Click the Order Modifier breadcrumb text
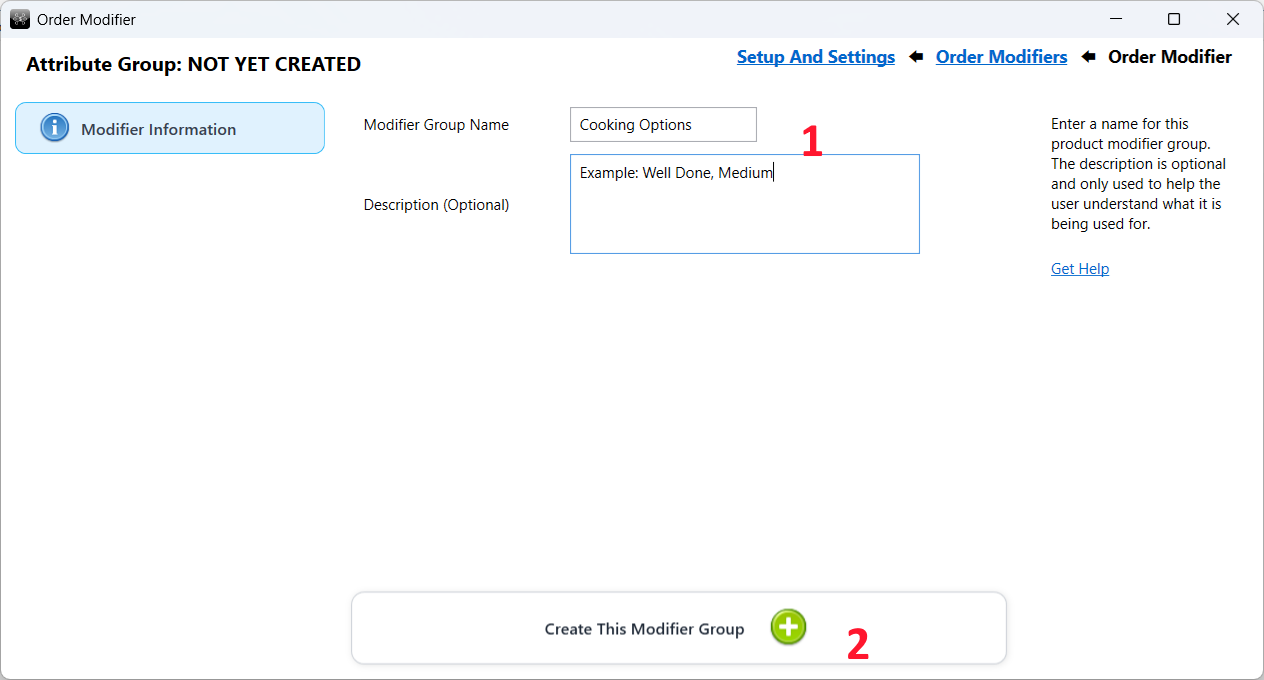 (1170, 57)
